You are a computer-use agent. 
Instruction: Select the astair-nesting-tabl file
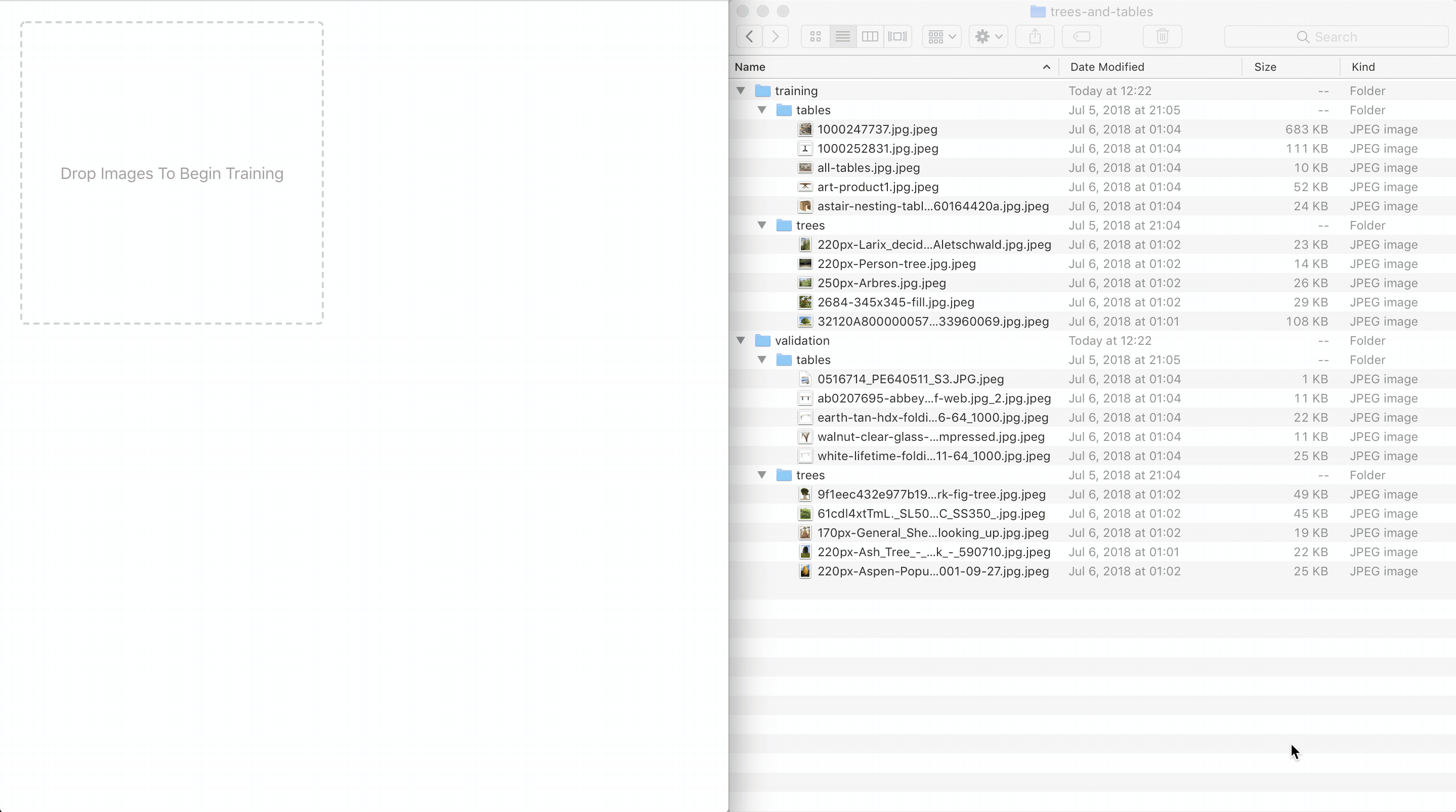coord(932,206)
